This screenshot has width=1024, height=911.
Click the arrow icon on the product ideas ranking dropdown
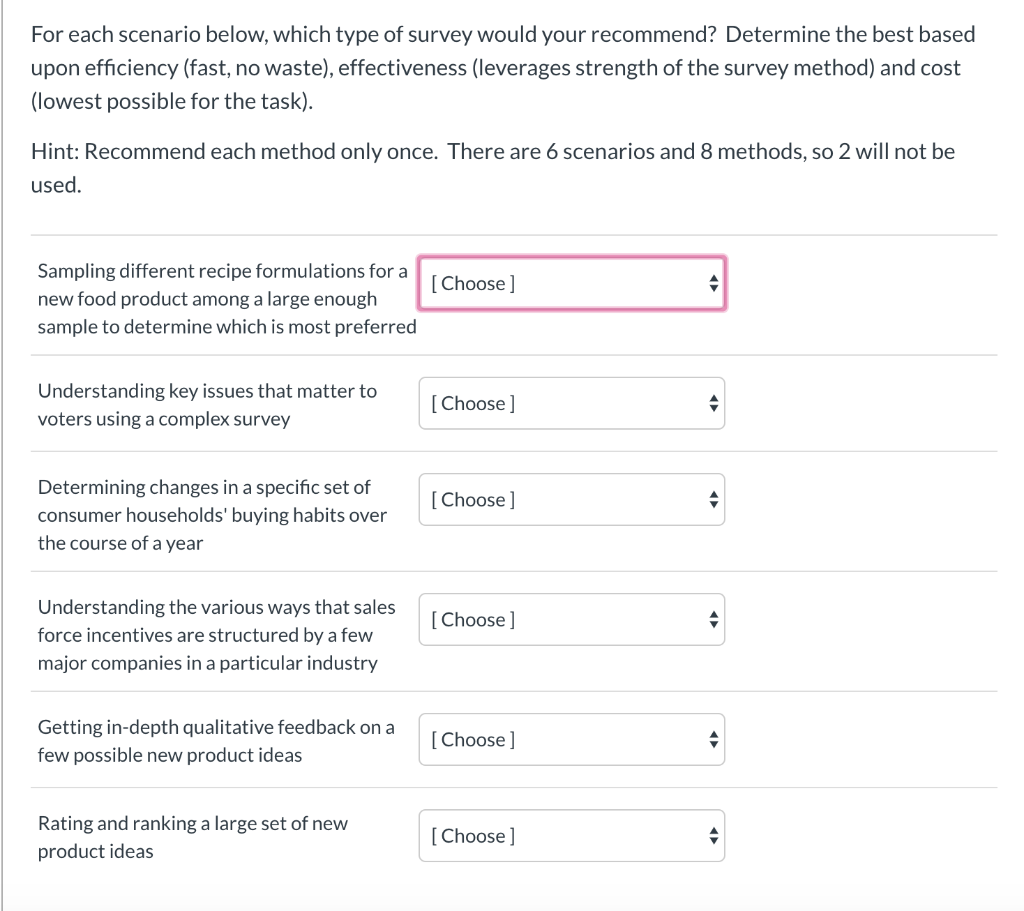click(714, 835)
